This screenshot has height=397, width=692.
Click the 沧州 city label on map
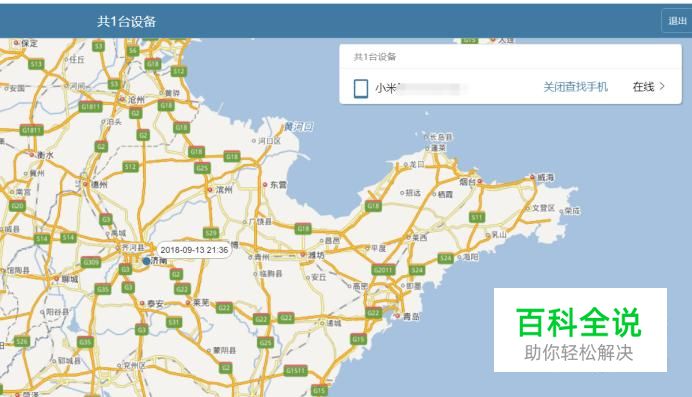click(x=136, y=100)
